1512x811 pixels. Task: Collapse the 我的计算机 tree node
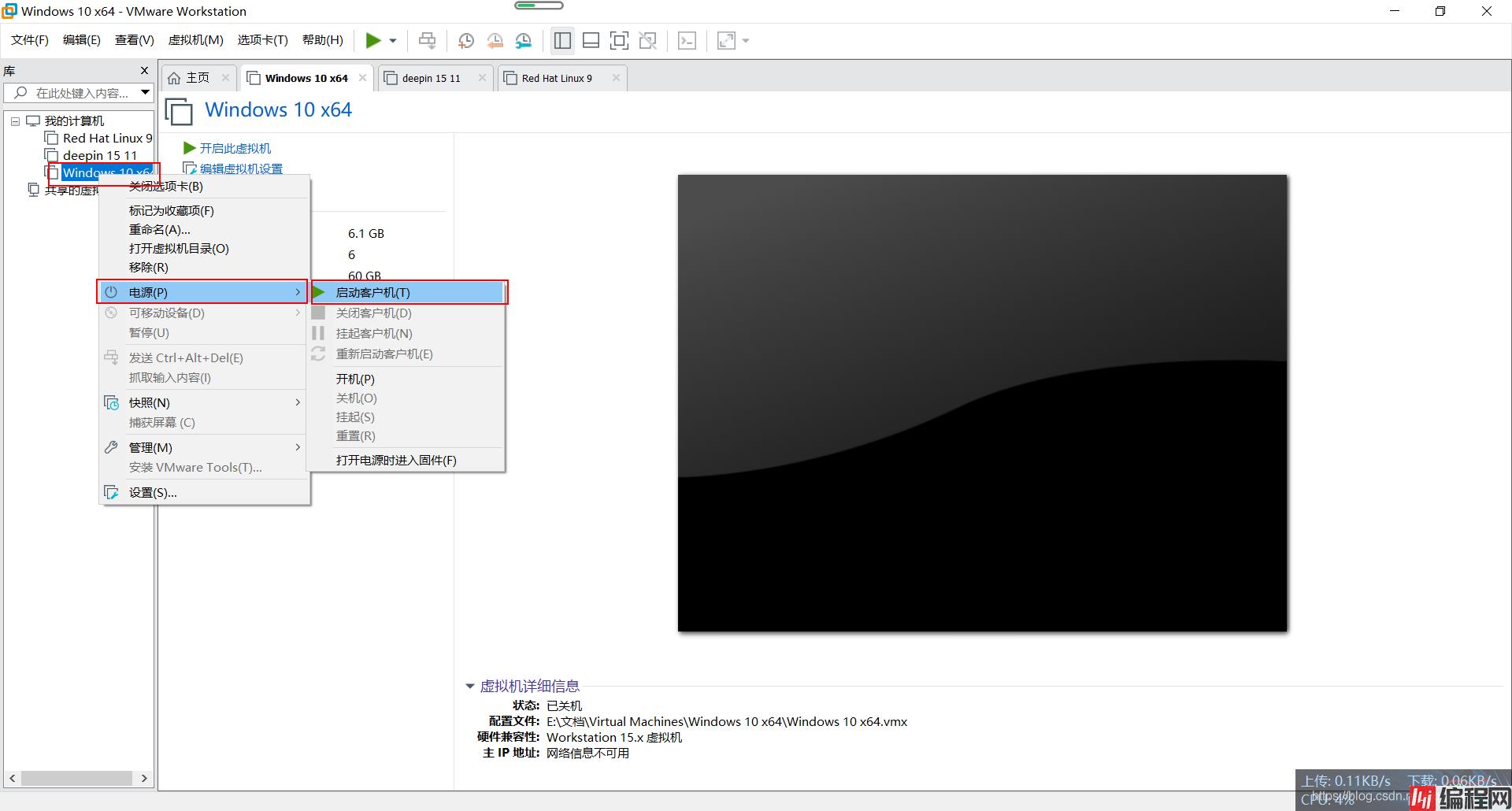coord(15,121)
